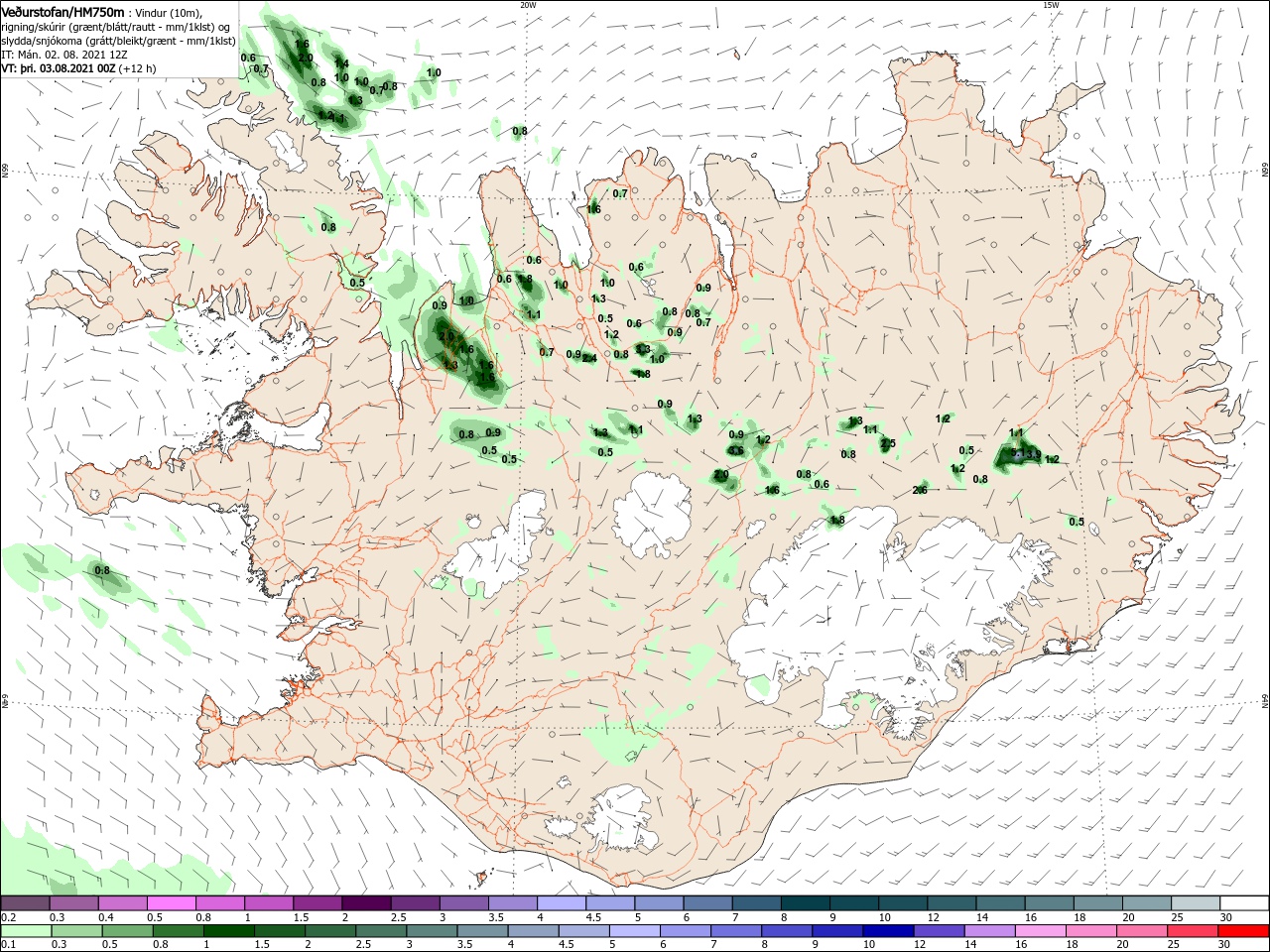
Task: Click navy blue swatch between 10 and 12
Action: click(889, 931)
